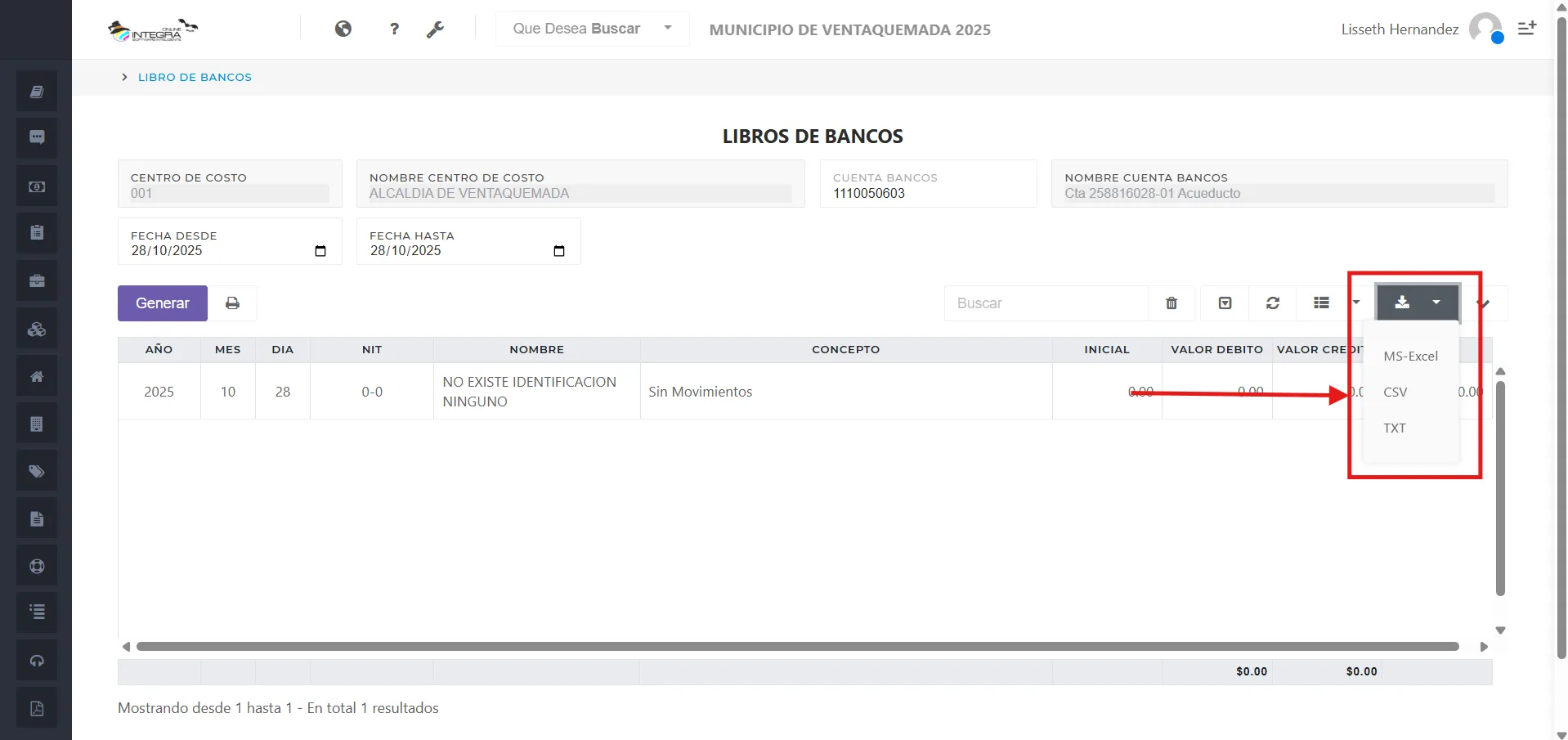This screenshot has width=1568, height=740.
Task: Open the LIBRO DE BANCOS breadcrumb link
Action: 194,77
